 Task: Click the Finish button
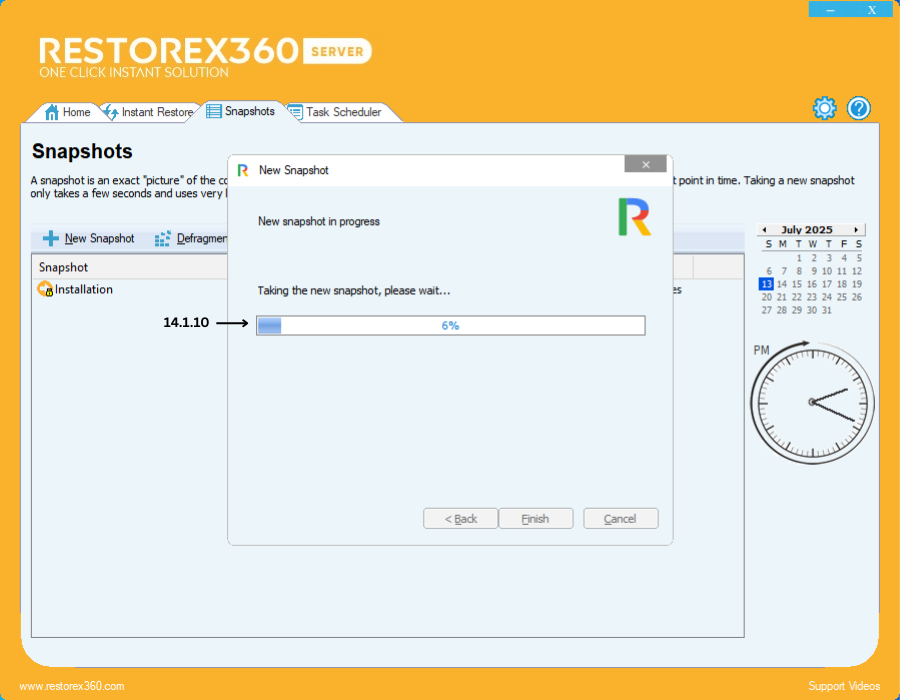click(x=536, y=519)
